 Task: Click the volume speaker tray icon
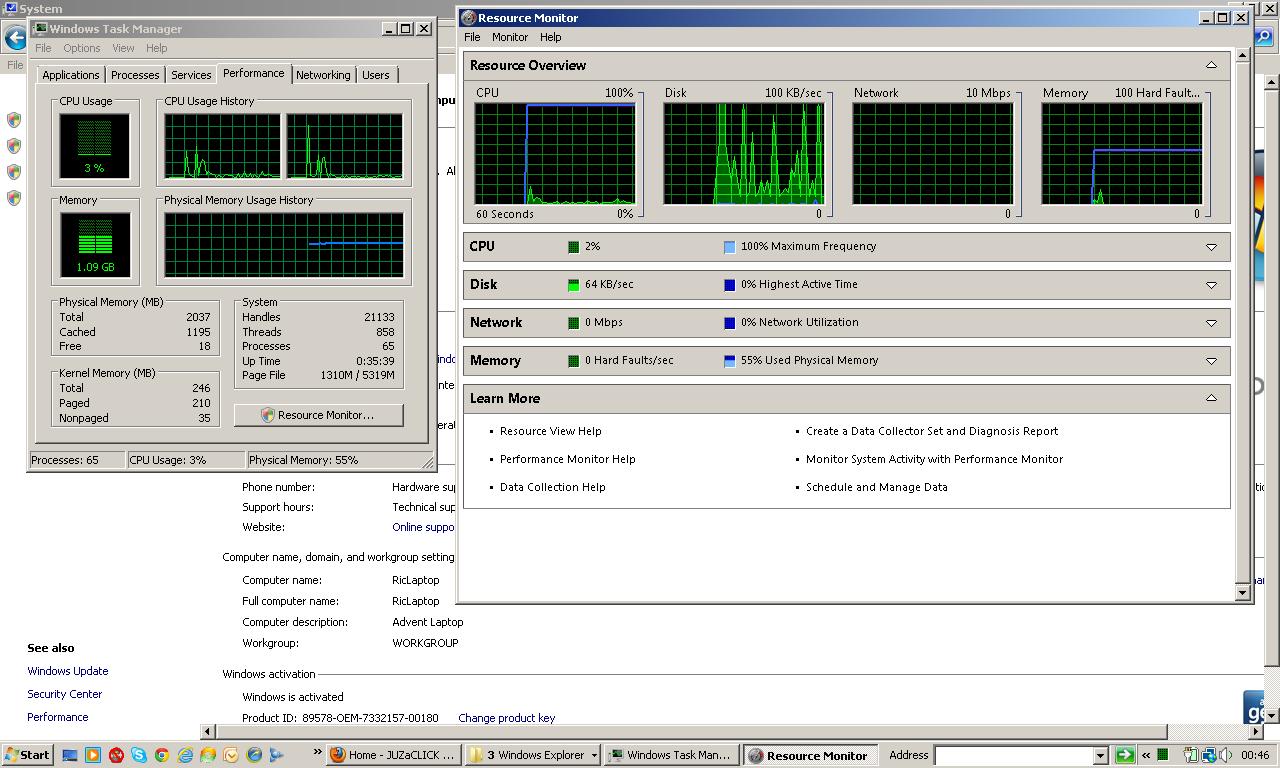click(1225, 755)
